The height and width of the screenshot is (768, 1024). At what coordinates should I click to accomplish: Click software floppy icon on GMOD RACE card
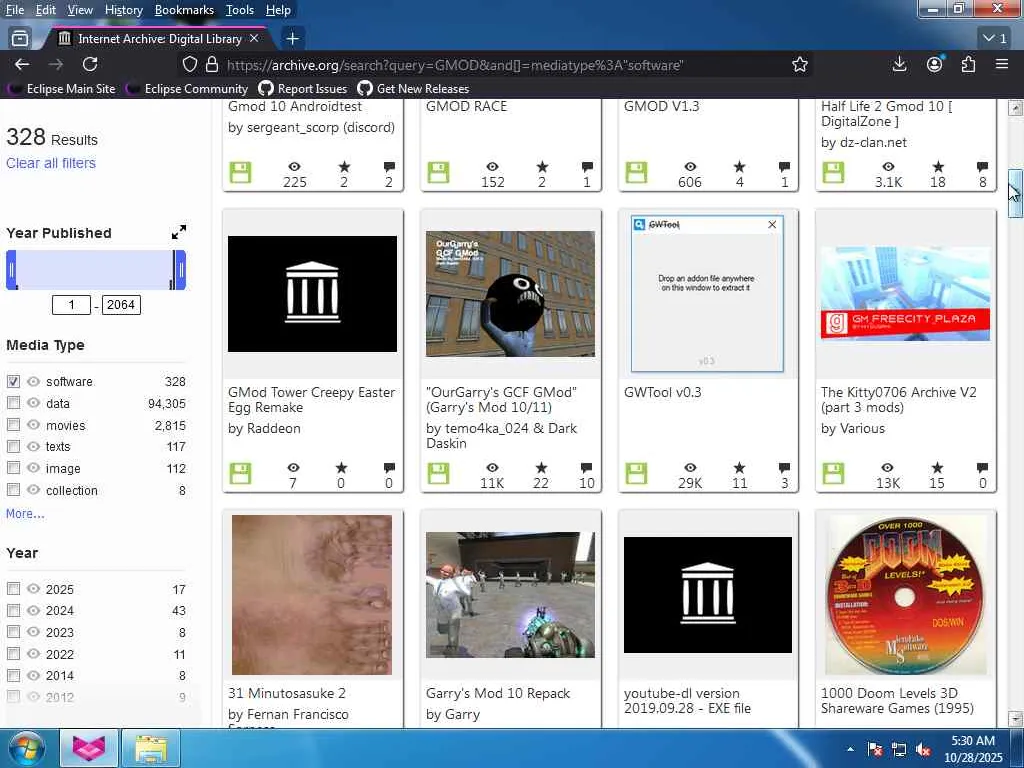438,172
